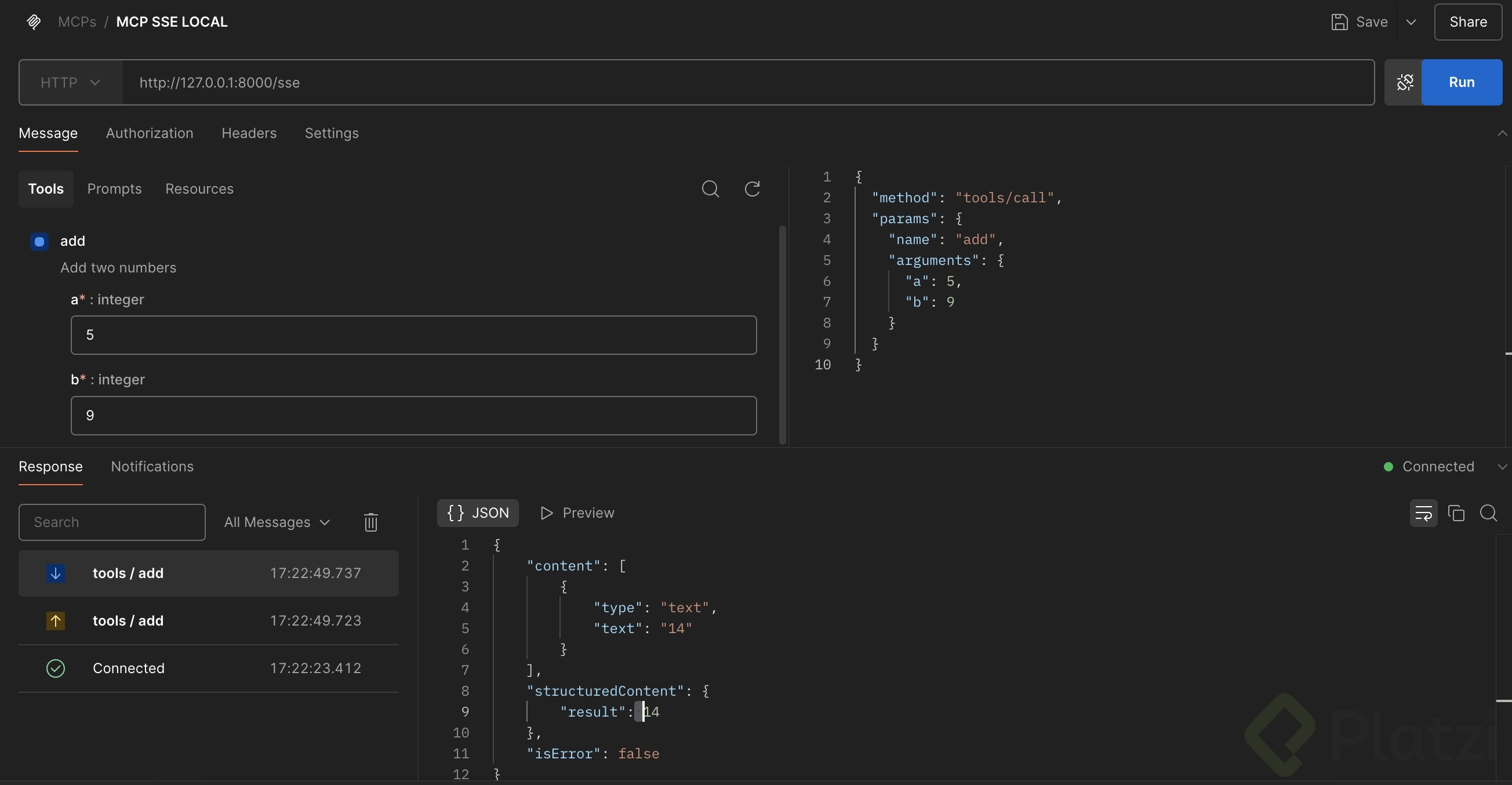This screenshot has width=1512, height=785.
Task: Select the JSON response view
Action: click(x=478, y=513)
